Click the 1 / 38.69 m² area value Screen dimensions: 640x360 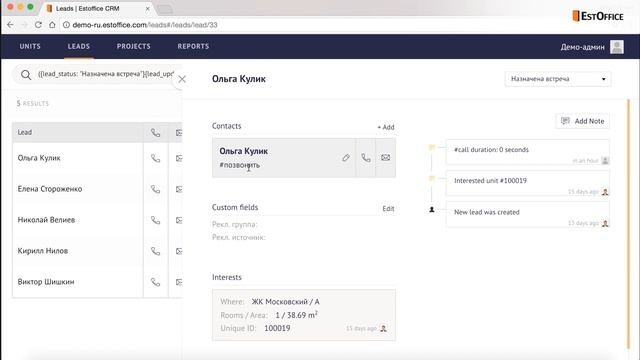[x=296, y=315]
